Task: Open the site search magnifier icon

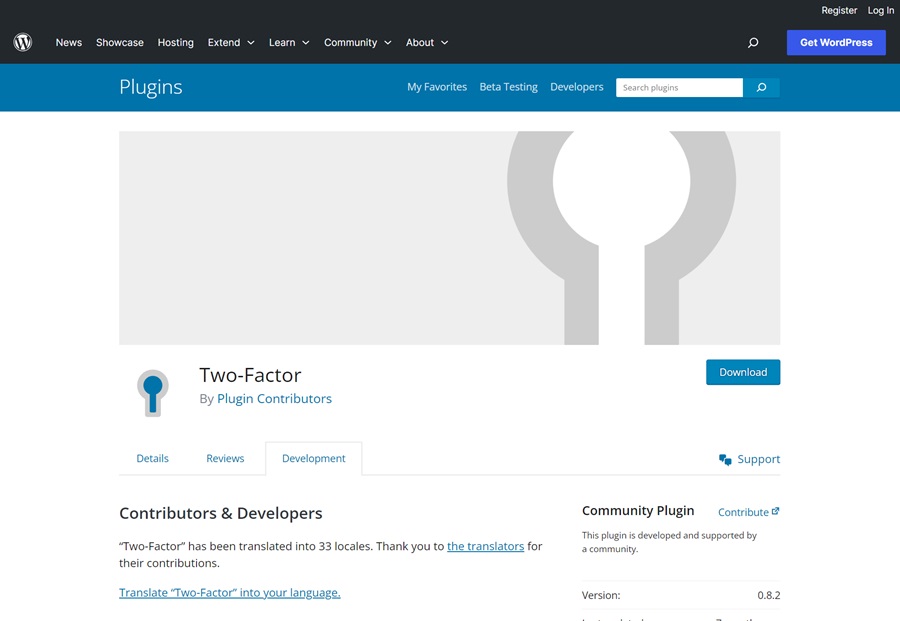Action: tap(753, 42)
